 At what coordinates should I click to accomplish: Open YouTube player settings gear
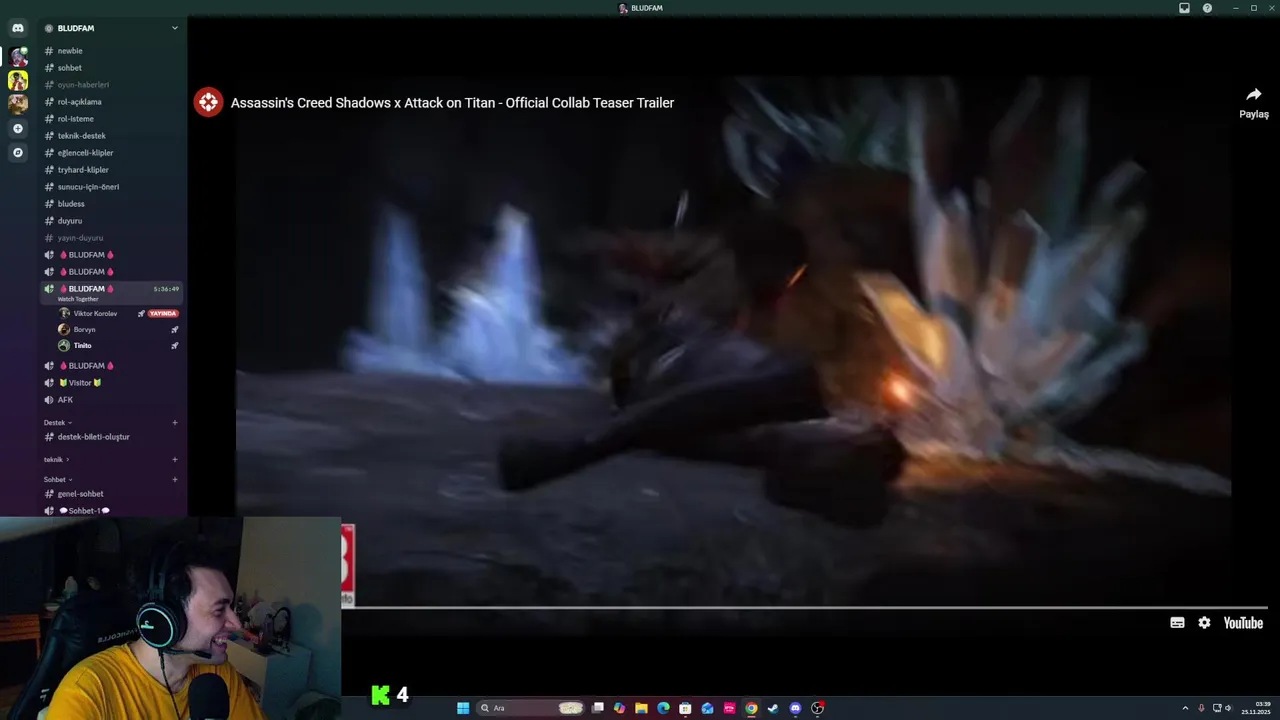tap(1204, 622)
